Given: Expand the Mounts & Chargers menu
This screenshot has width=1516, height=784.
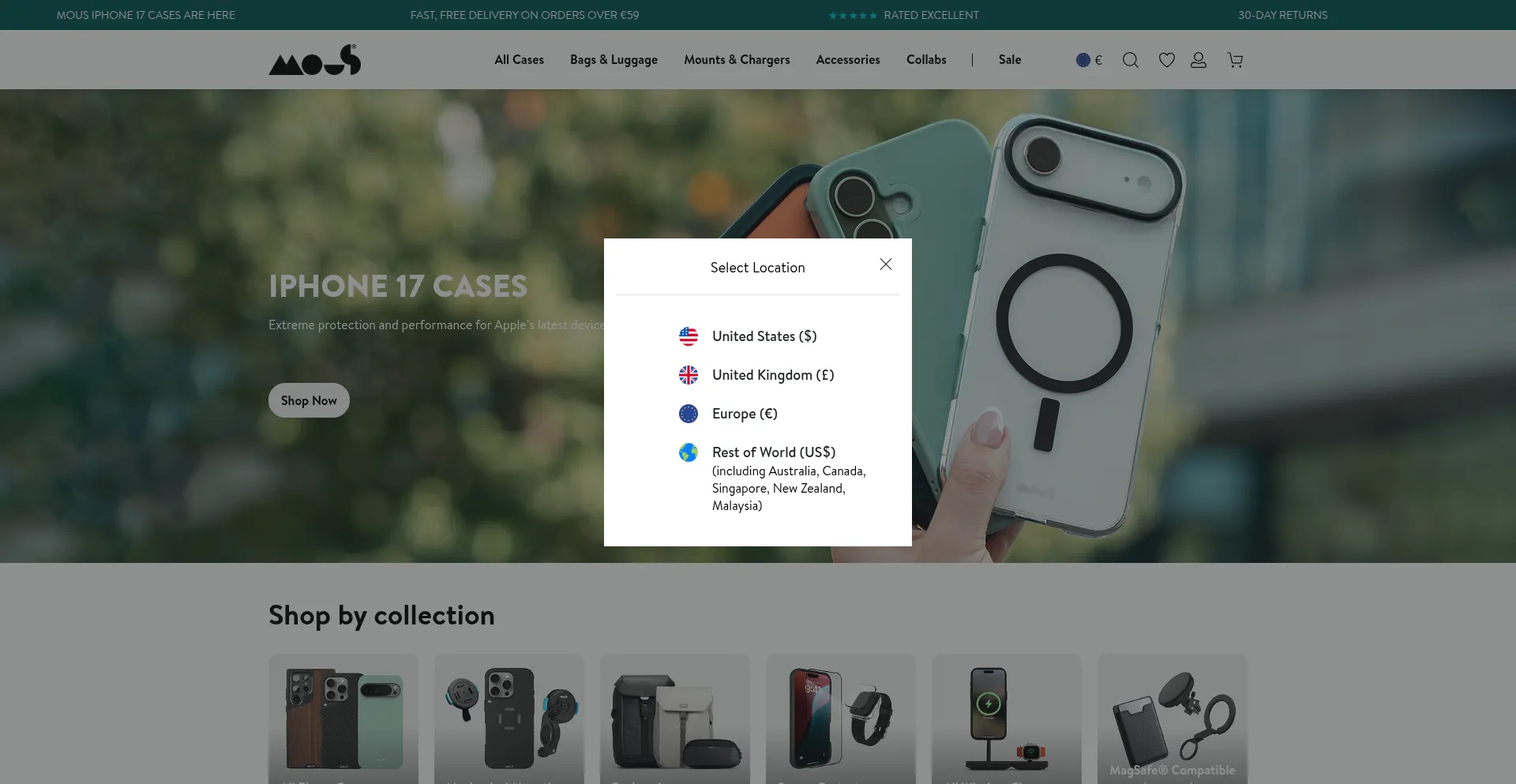Looking at the screenshot, I should click(737, 60).
